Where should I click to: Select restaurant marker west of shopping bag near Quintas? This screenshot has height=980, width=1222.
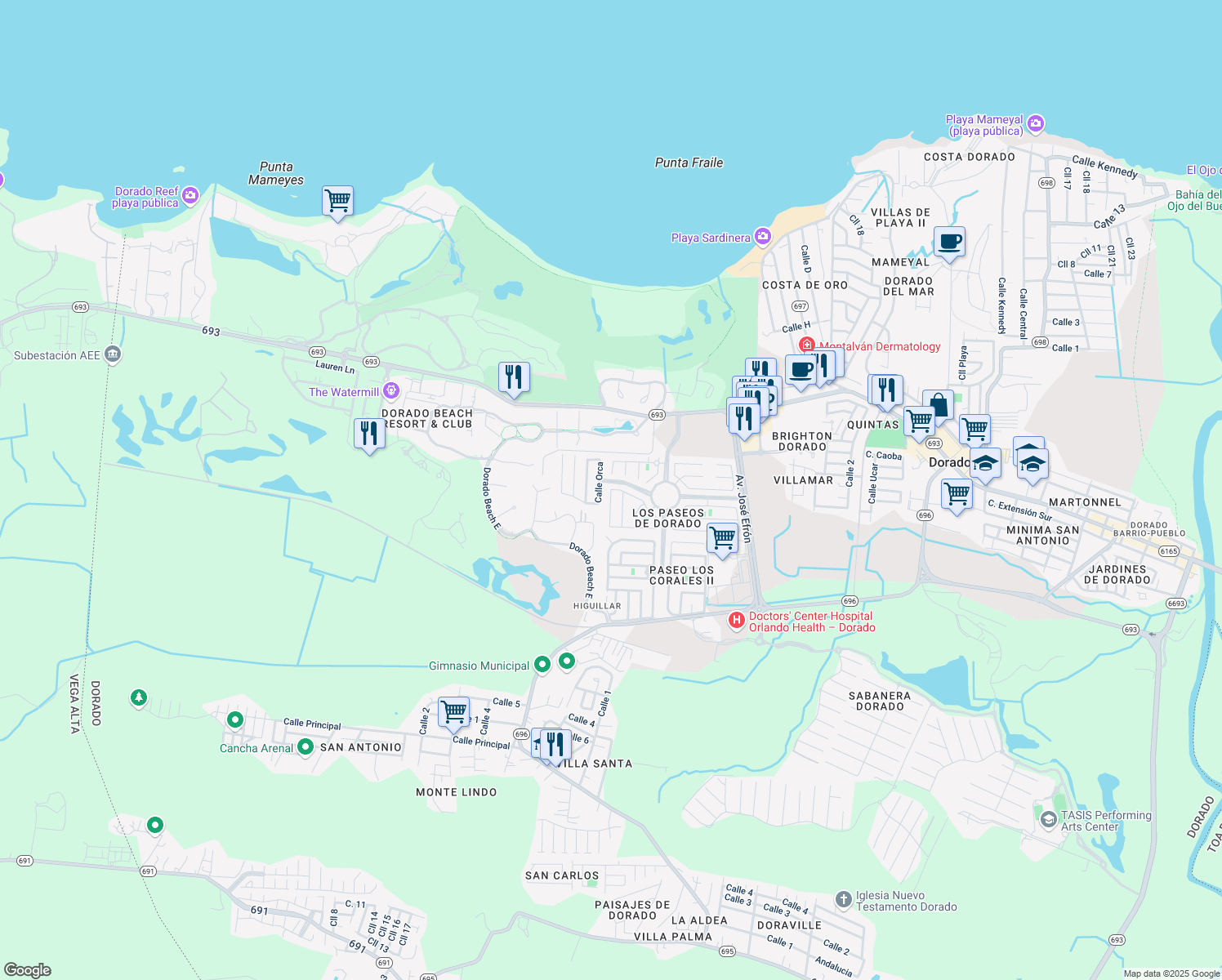tap(887, 391)
